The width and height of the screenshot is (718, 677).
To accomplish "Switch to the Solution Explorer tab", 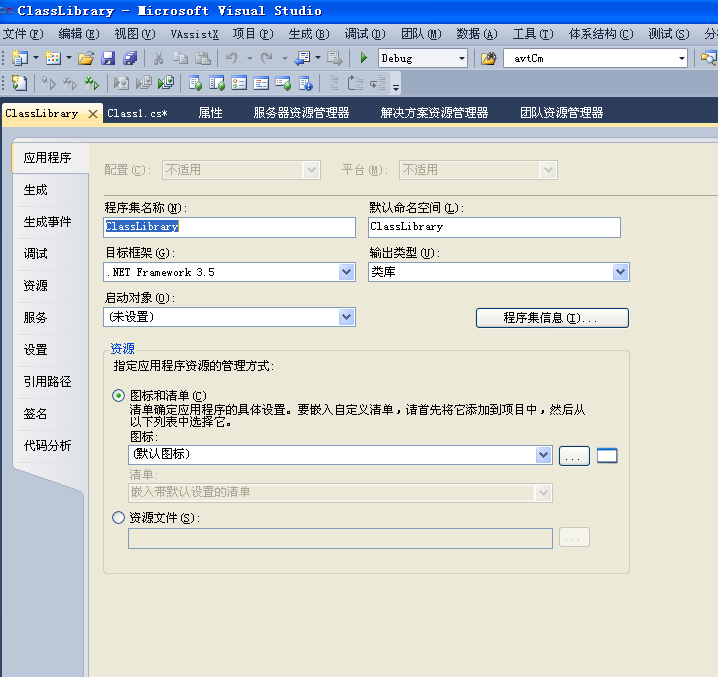I will point(434,113).
